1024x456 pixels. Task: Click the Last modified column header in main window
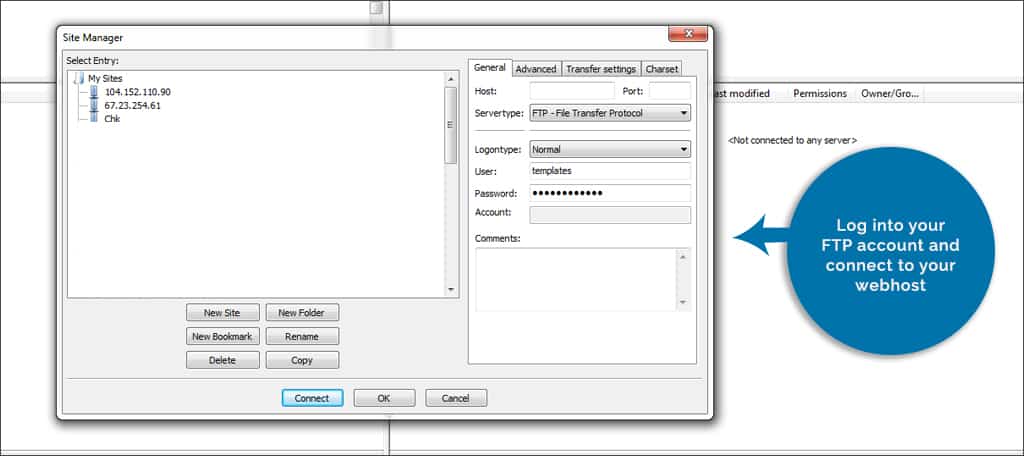(744, 94)
